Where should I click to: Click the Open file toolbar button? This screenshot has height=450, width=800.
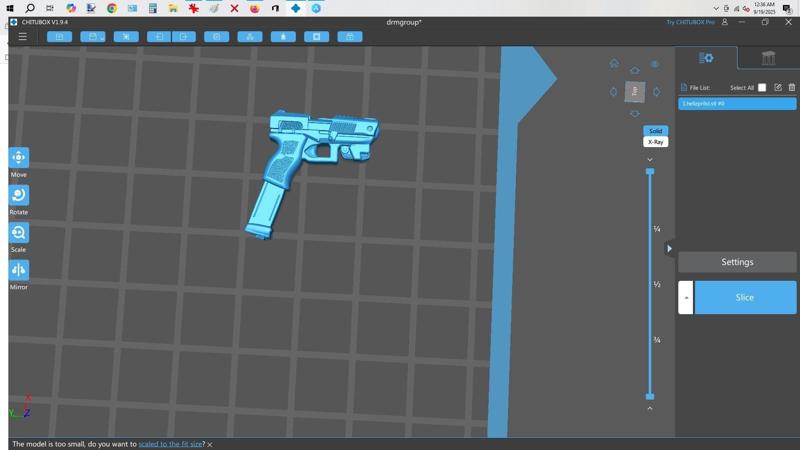point(60,37)
